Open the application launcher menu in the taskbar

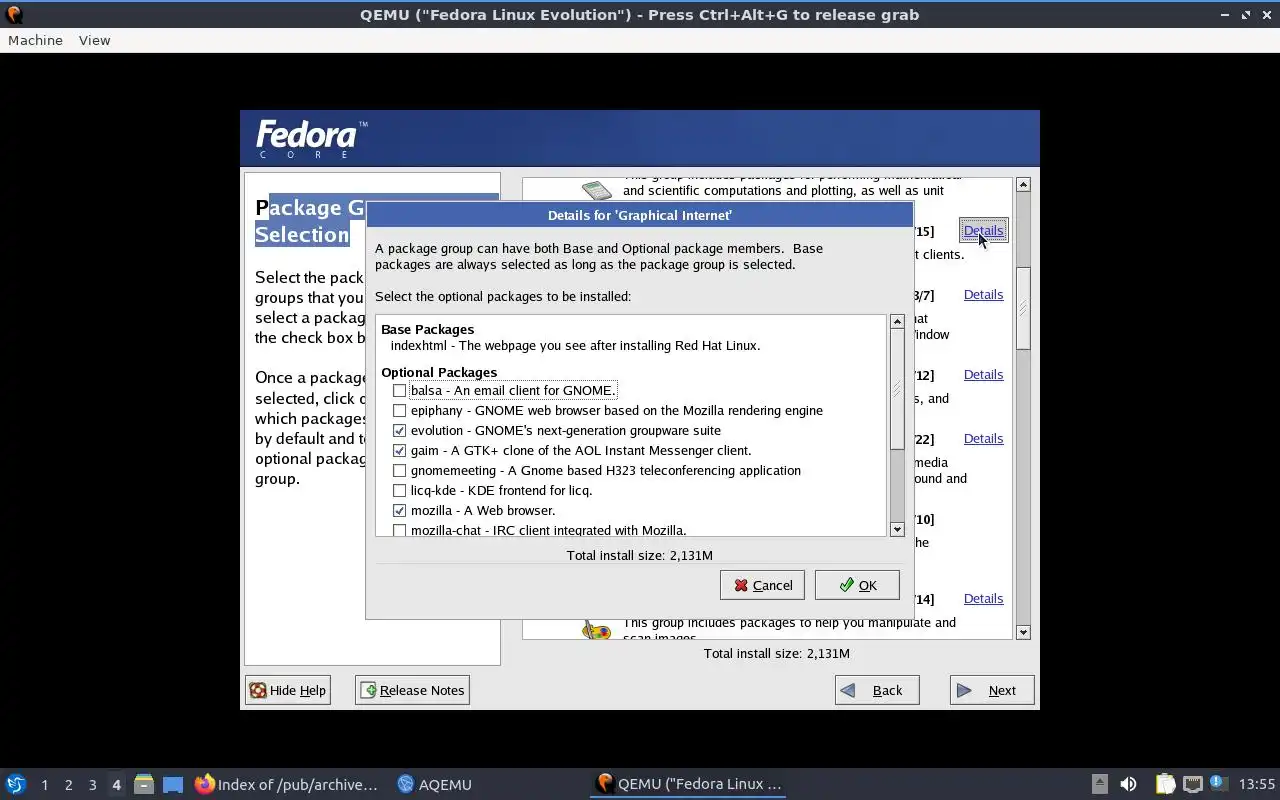(16, 784)
